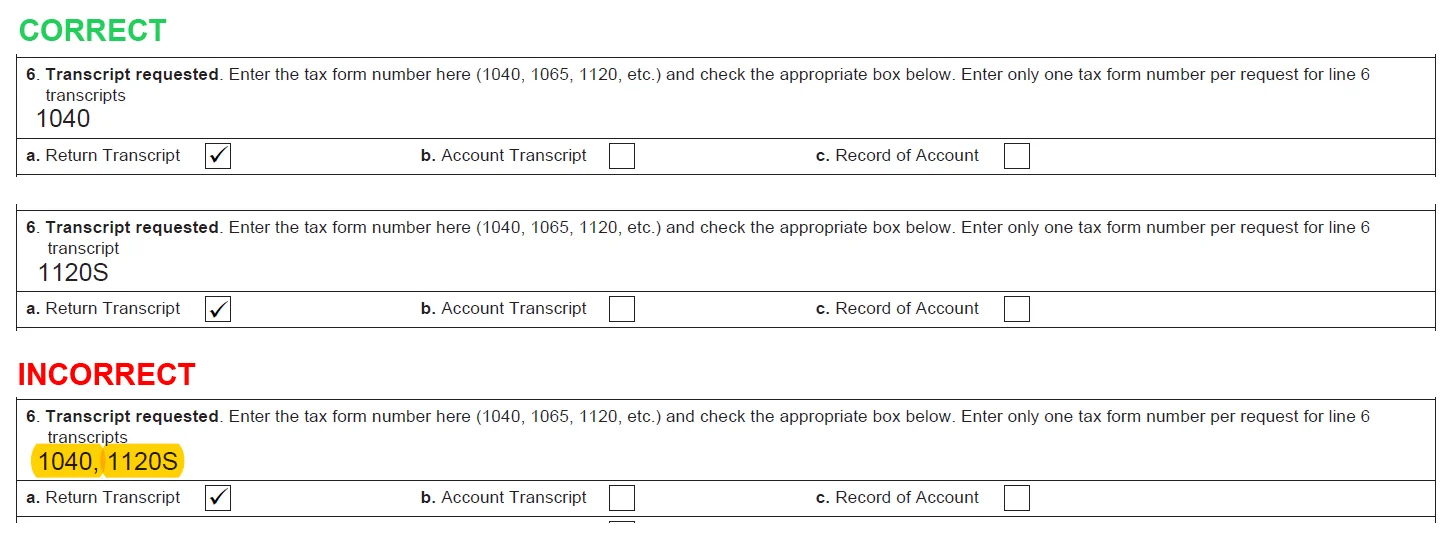Click the yellow-highlighted 1040 in the incorrect entry

tap(66, 461)
